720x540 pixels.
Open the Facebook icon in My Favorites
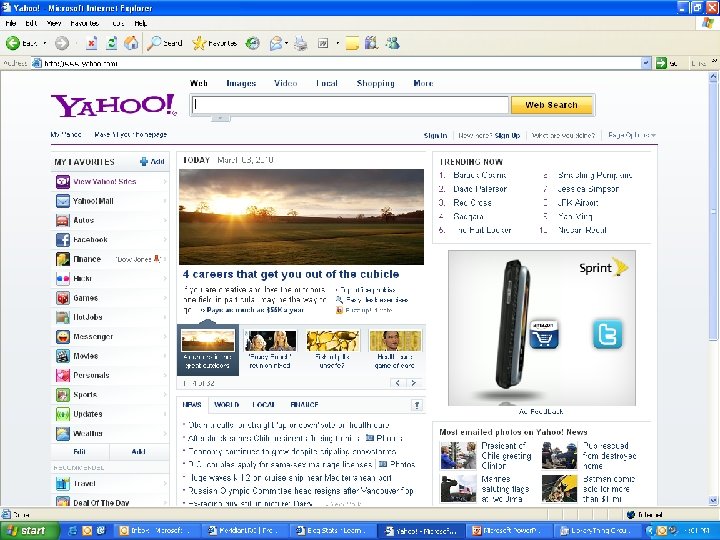click(x=62, y=240)
